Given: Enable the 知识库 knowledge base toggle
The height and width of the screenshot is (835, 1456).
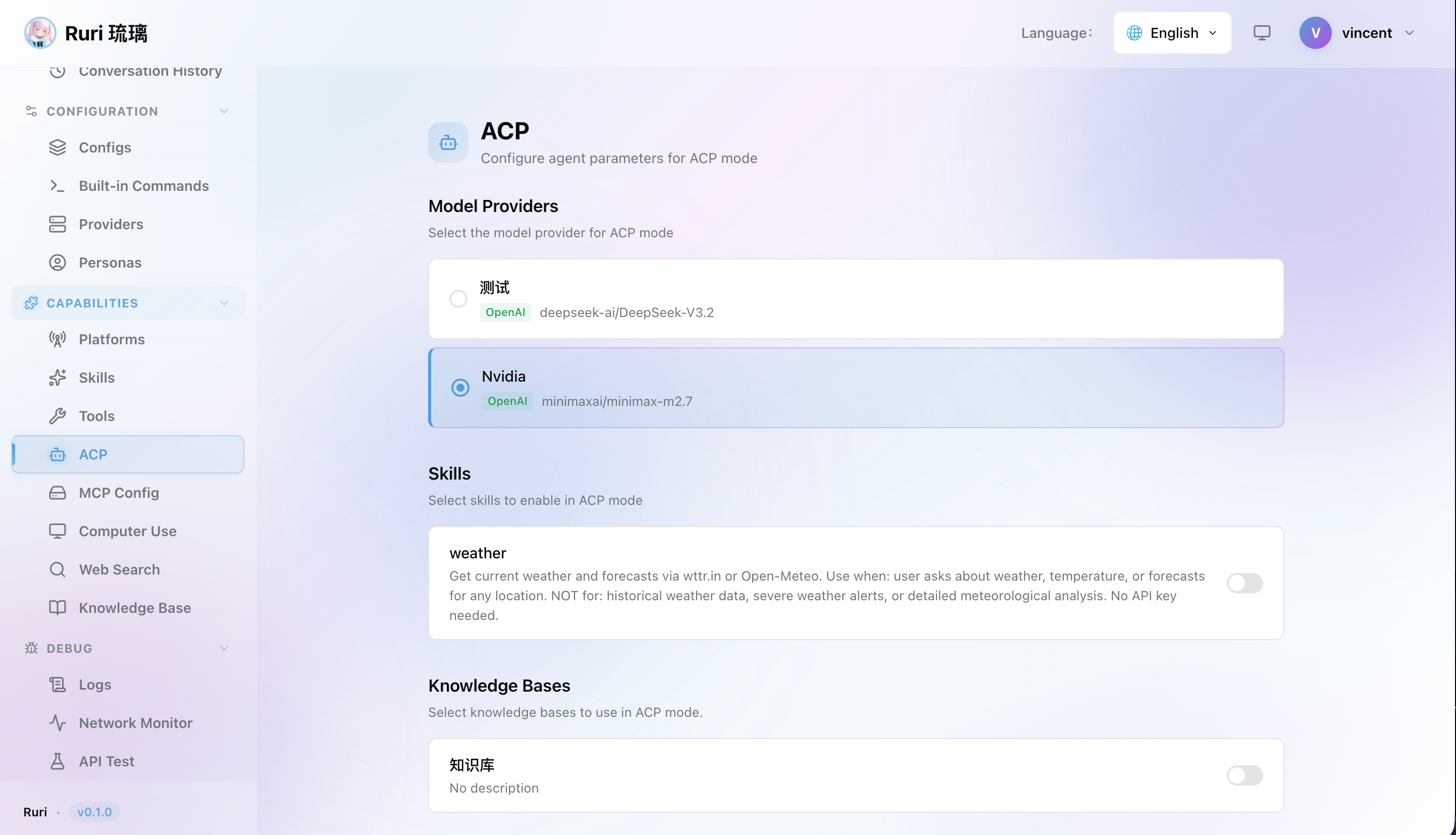Looking at the screenshot, I should (1244, 775).
